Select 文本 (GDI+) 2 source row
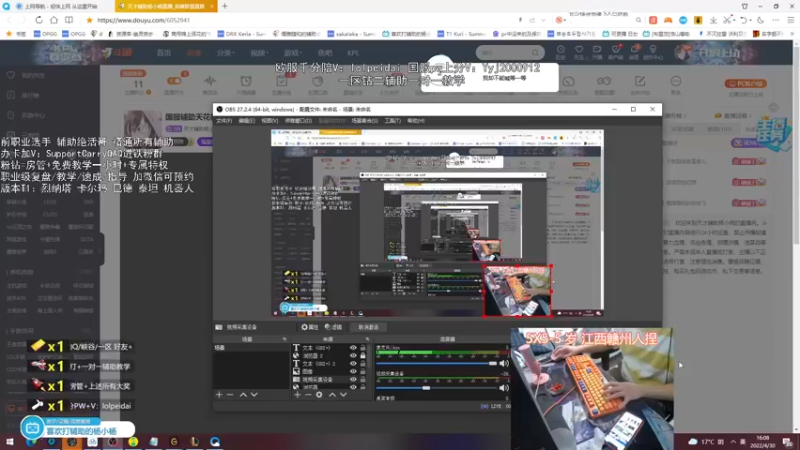 (x=329, y=364)
